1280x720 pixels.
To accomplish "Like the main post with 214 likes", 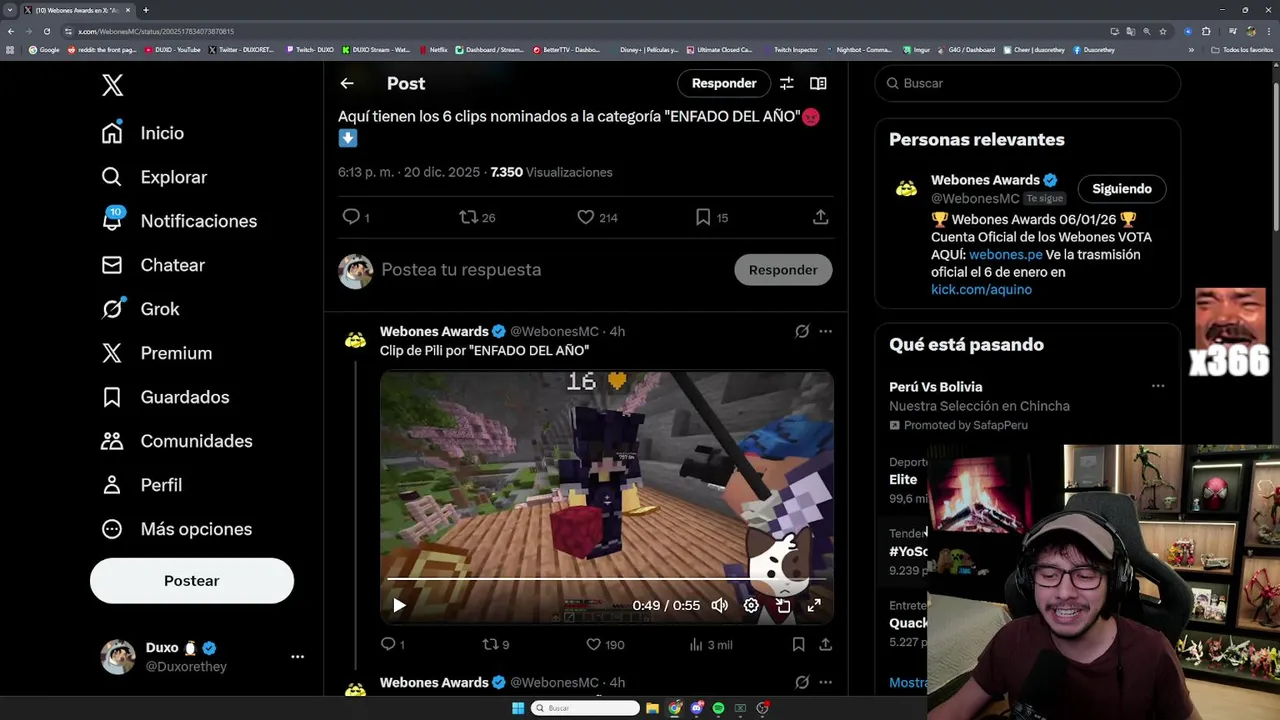I will [586, 217].
